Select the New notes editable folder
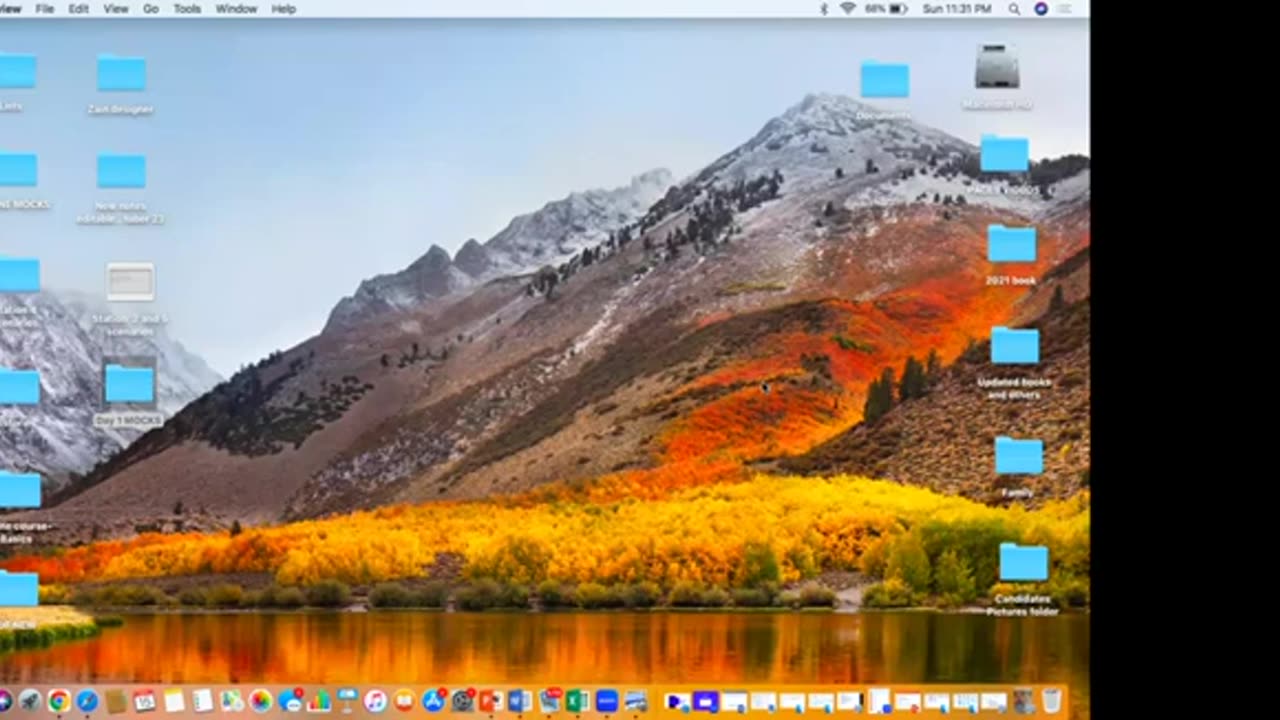The image size is (1280, 720). 121,170
